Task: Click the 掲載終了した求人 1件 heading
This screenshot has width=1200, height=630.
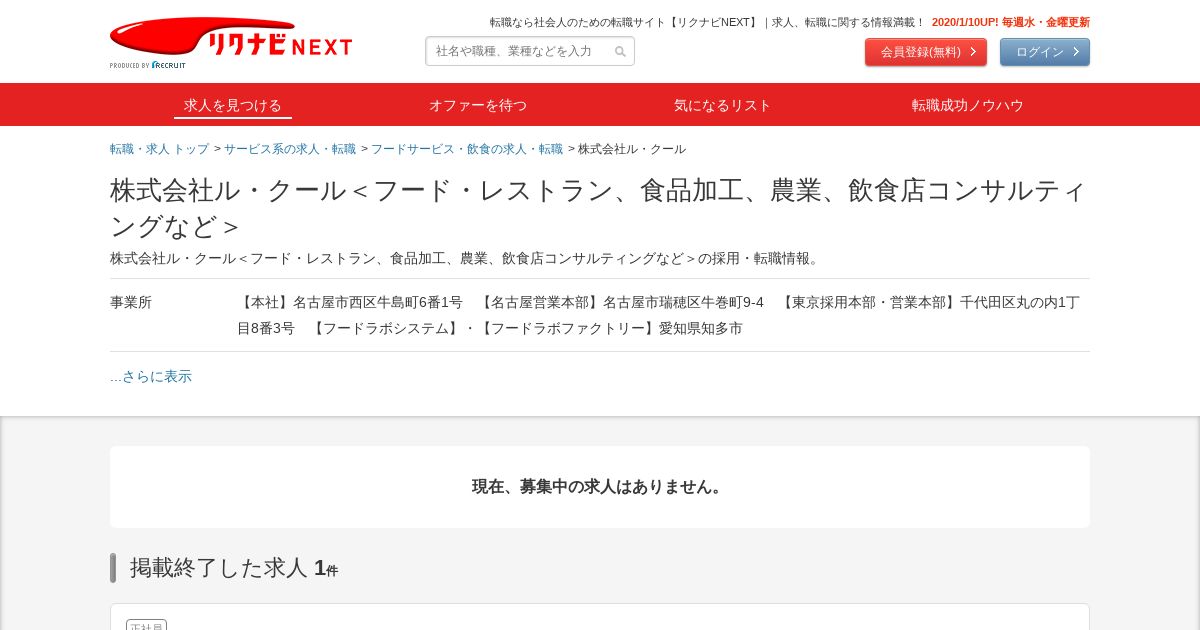Action: pyautogui.click(x=234, y=568)
